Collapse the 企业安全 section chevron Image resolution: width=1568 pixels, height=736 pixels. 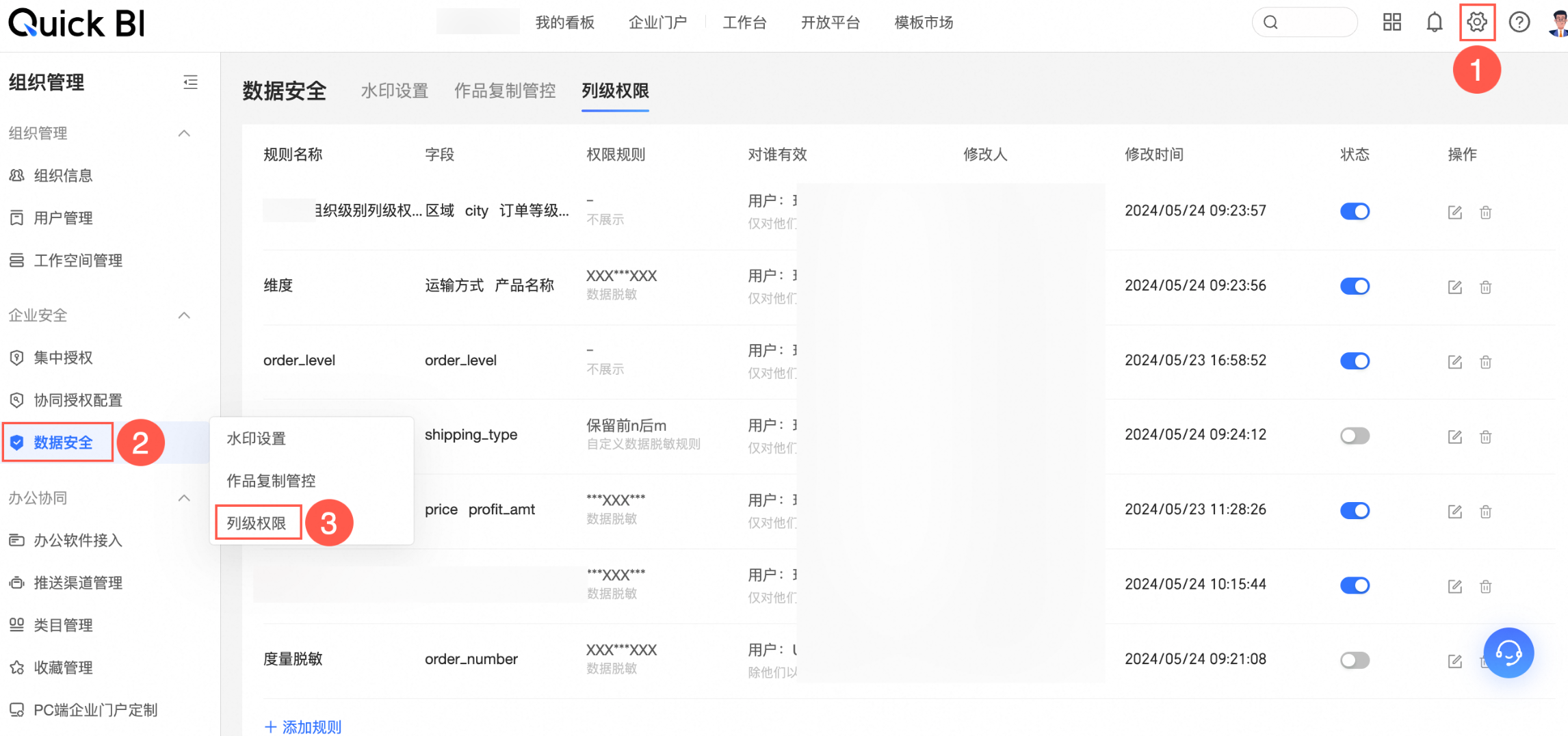click(x=184, y=315)
